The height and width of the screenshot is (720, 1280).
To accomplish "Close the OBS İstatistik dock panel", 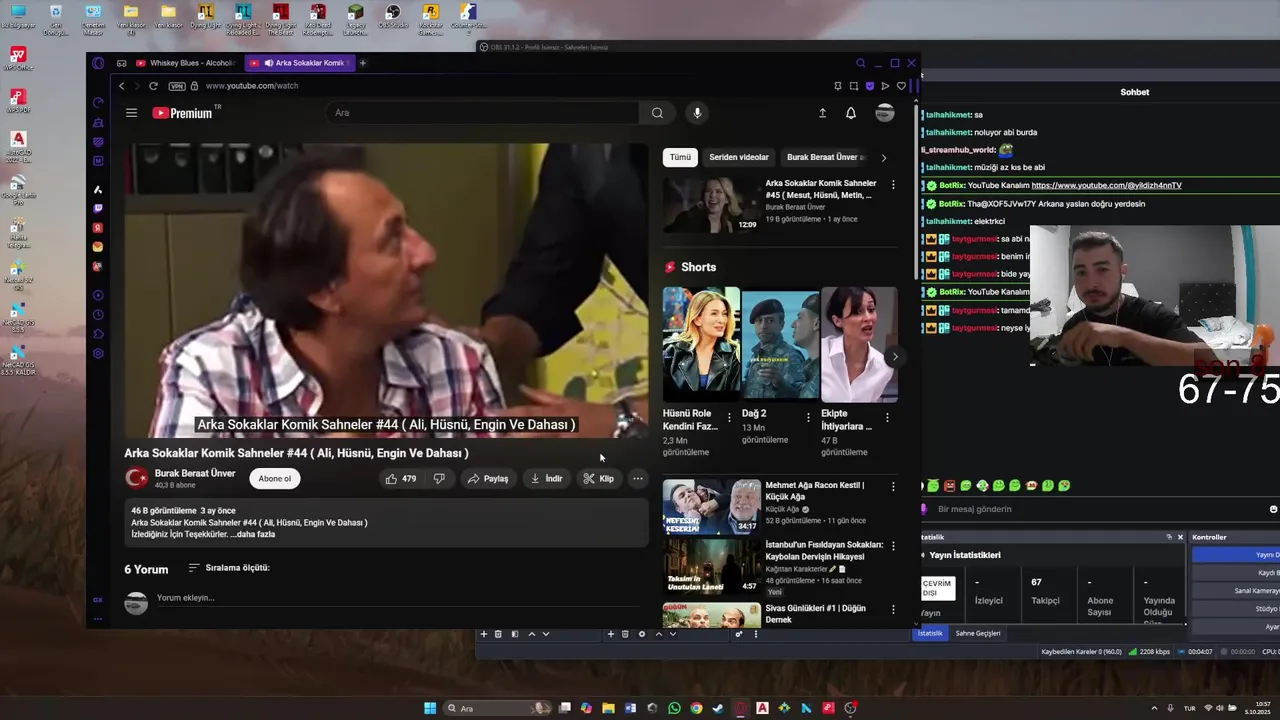I will (x=1180, y=537).
